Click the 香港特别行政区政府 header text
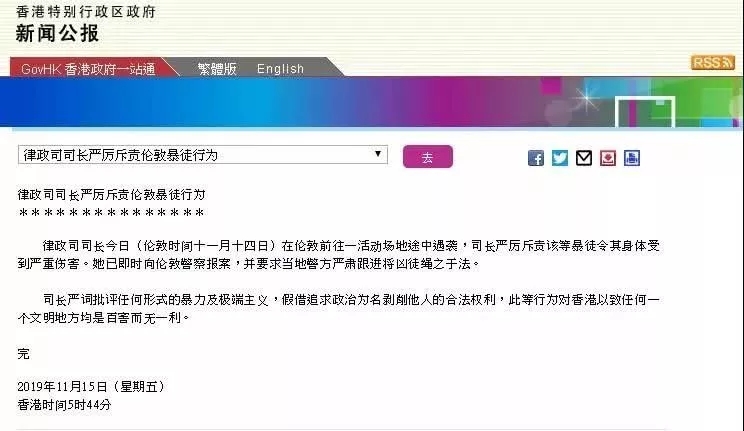This screenshot has width=744, height=431. [x=86, y=11]
